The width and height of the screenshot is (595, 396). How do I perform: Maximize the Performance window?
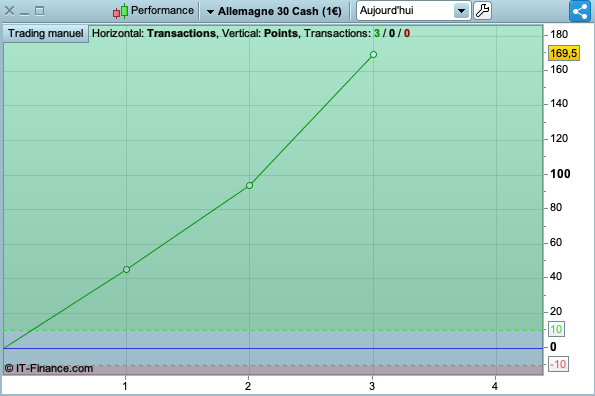[x=39, y=11]
